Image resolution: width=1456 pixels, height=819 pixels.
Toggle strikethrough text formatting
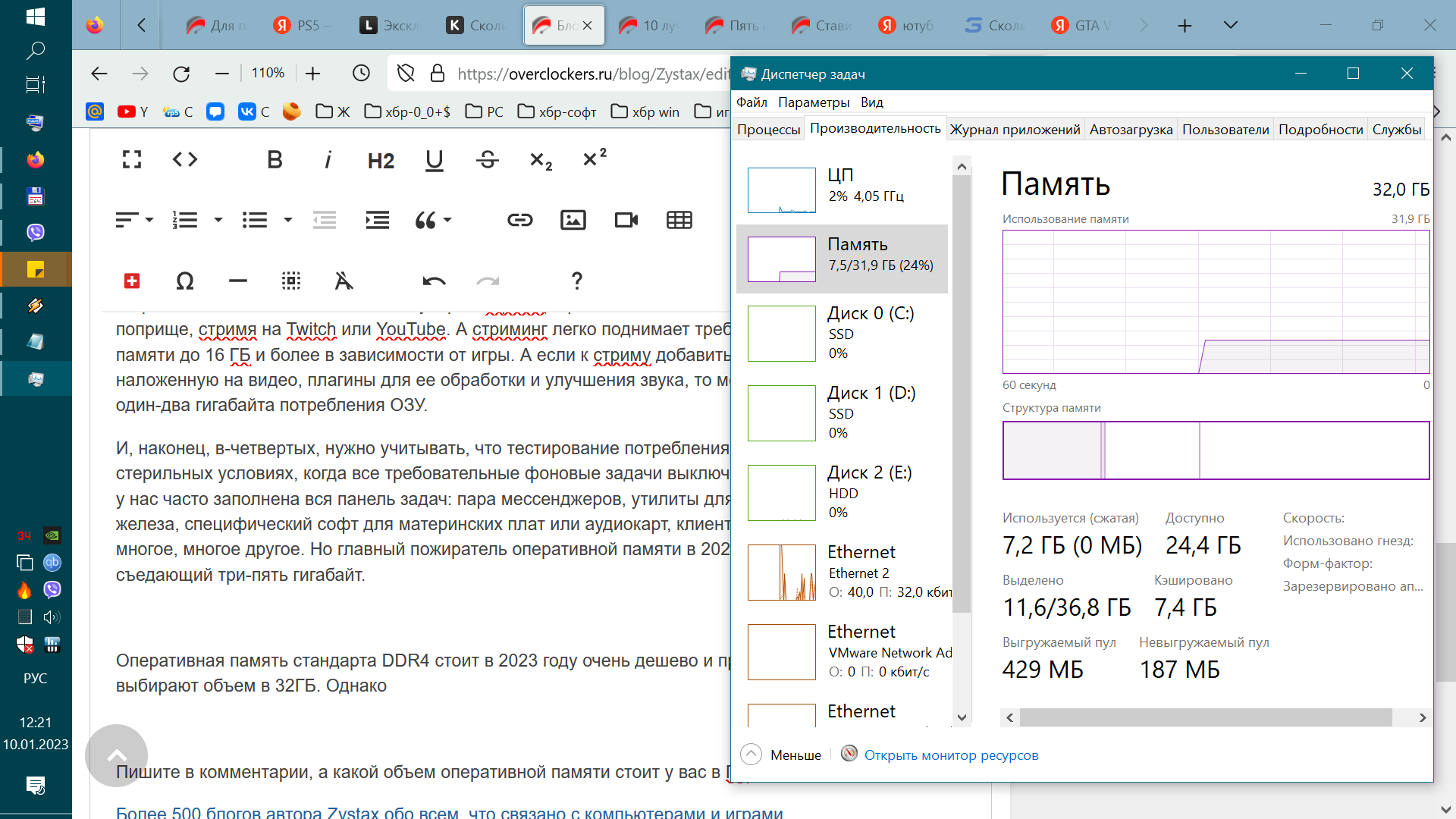488,160
